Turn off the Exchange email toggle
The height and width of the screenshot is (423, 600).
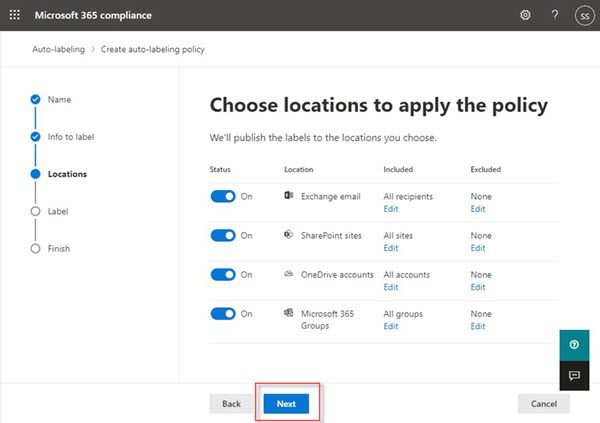pyautogui.click(x=223, y=196)
